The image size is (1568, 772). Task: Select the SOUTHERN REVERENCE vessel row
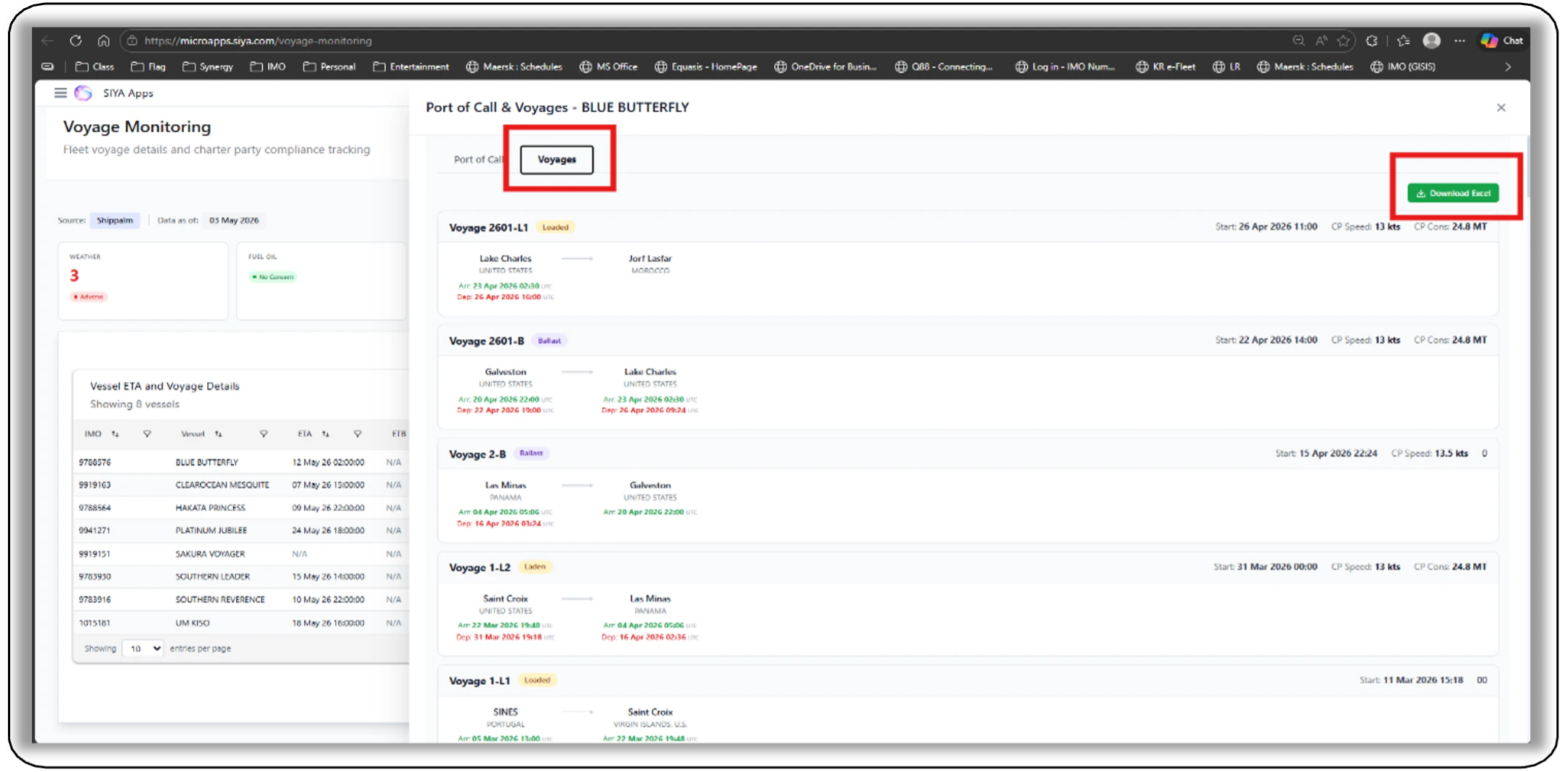[x=241, y=600]
